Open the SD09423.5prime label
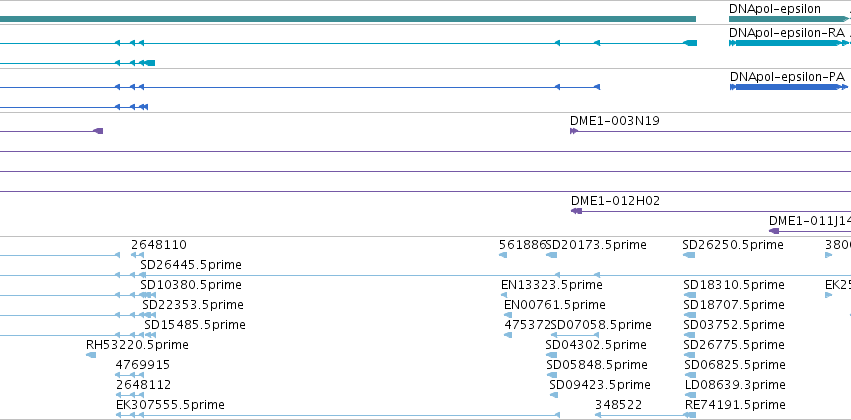The image size is (851, 420). click(600, 385)
